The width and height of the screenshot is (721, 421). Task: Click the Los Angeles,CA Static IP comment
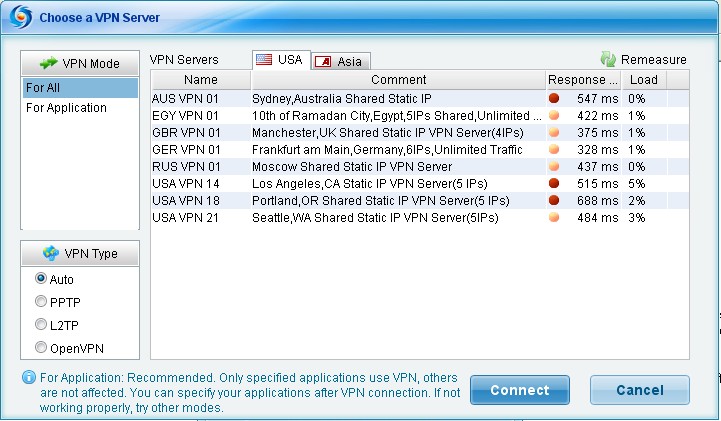370,183
